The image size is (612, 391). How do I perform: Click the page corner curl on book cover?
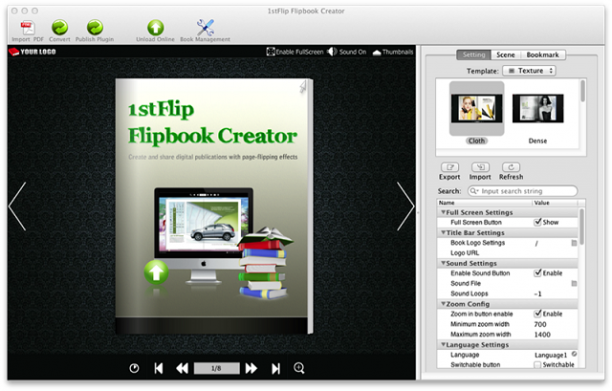pos(303,87)
